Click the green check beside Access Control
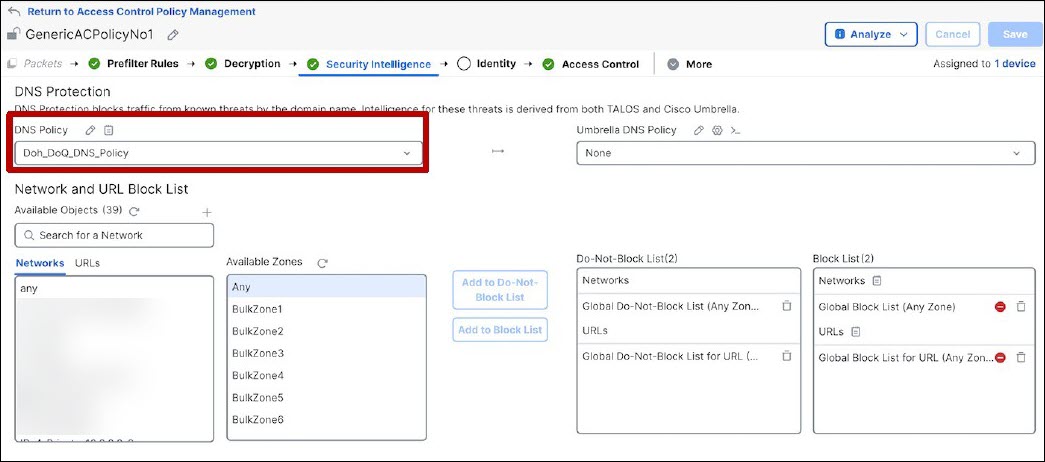1045x462 pixels. [548, 64]
